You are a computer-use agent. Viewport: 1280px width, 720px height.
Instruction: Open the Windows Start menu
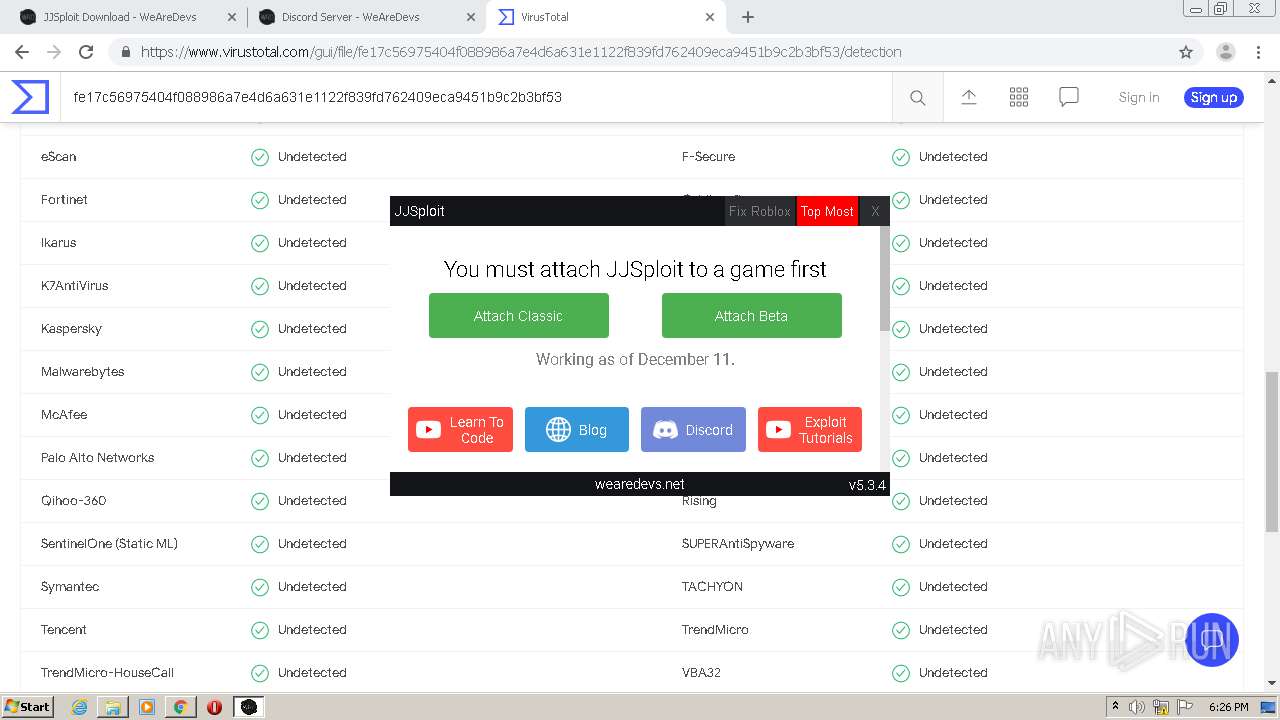[28, 707]
